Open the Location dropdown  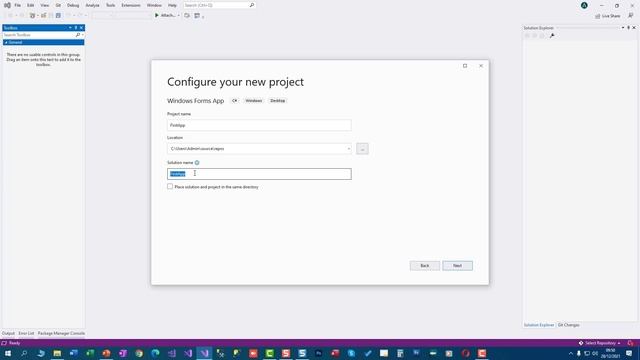[x=349, y=149]
